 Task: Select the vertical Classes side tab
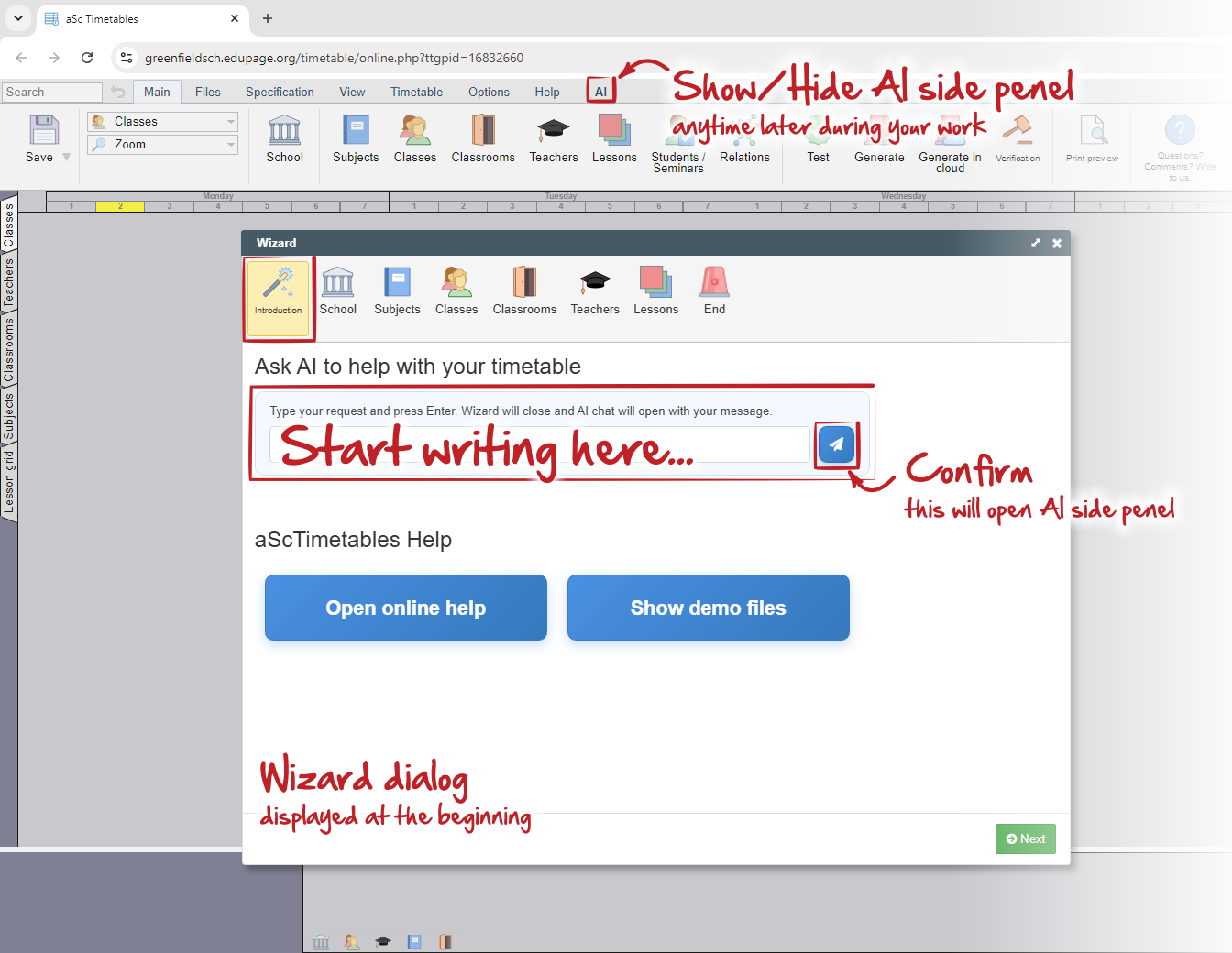(x=9, y=225)
